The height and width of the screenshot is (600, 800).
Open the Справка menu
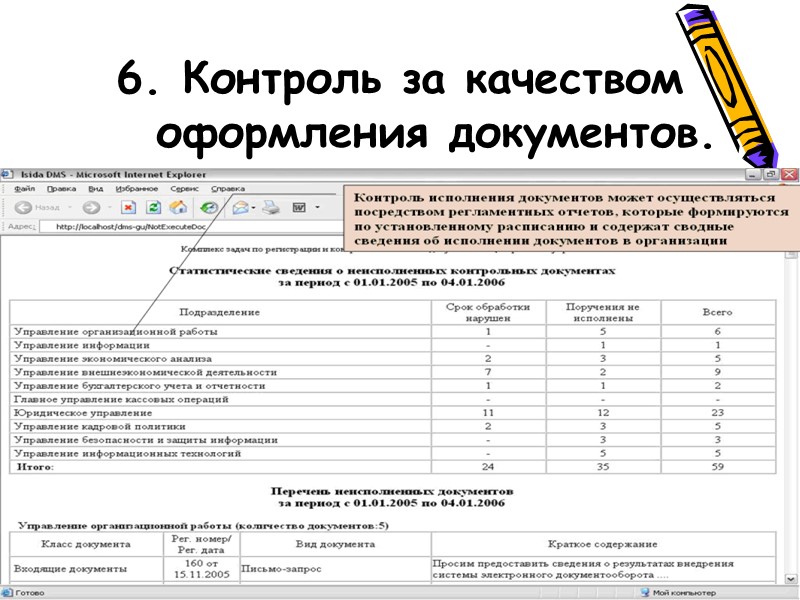click(x=228, y=189)
